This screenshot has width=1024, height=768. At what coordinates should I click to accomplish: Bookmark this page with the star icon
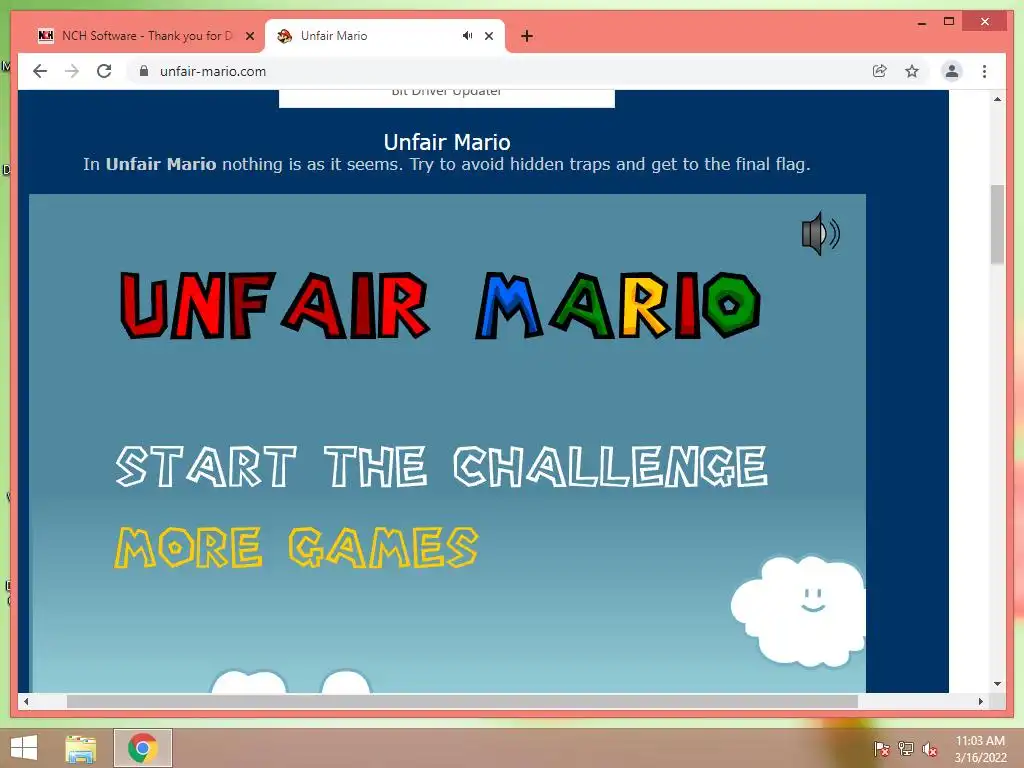click(912, 71)
